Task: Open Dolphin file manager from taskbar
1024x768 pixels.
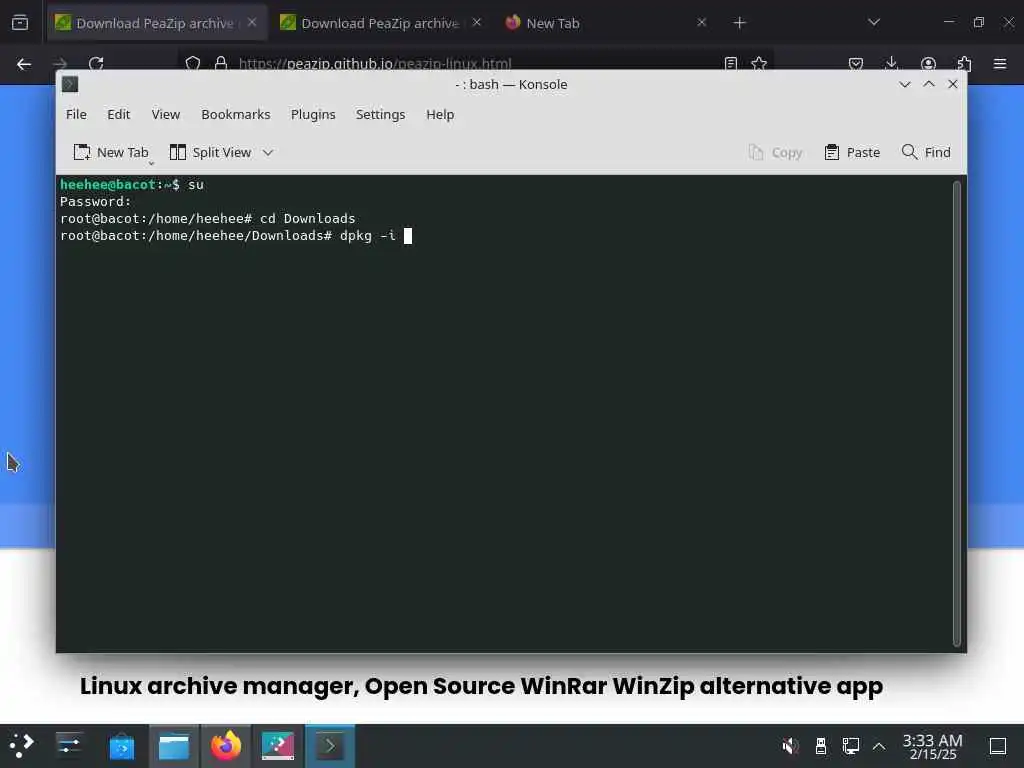Action: coord(174,746)
